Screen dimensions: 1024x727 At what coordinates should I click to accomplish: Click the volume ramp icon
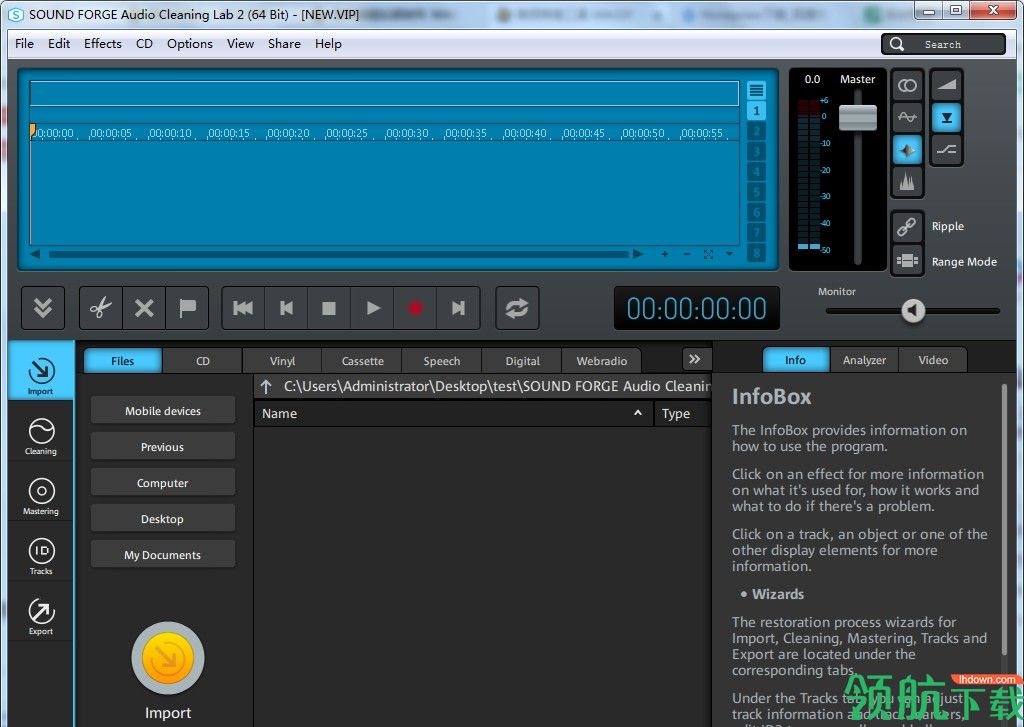[946, 86]
